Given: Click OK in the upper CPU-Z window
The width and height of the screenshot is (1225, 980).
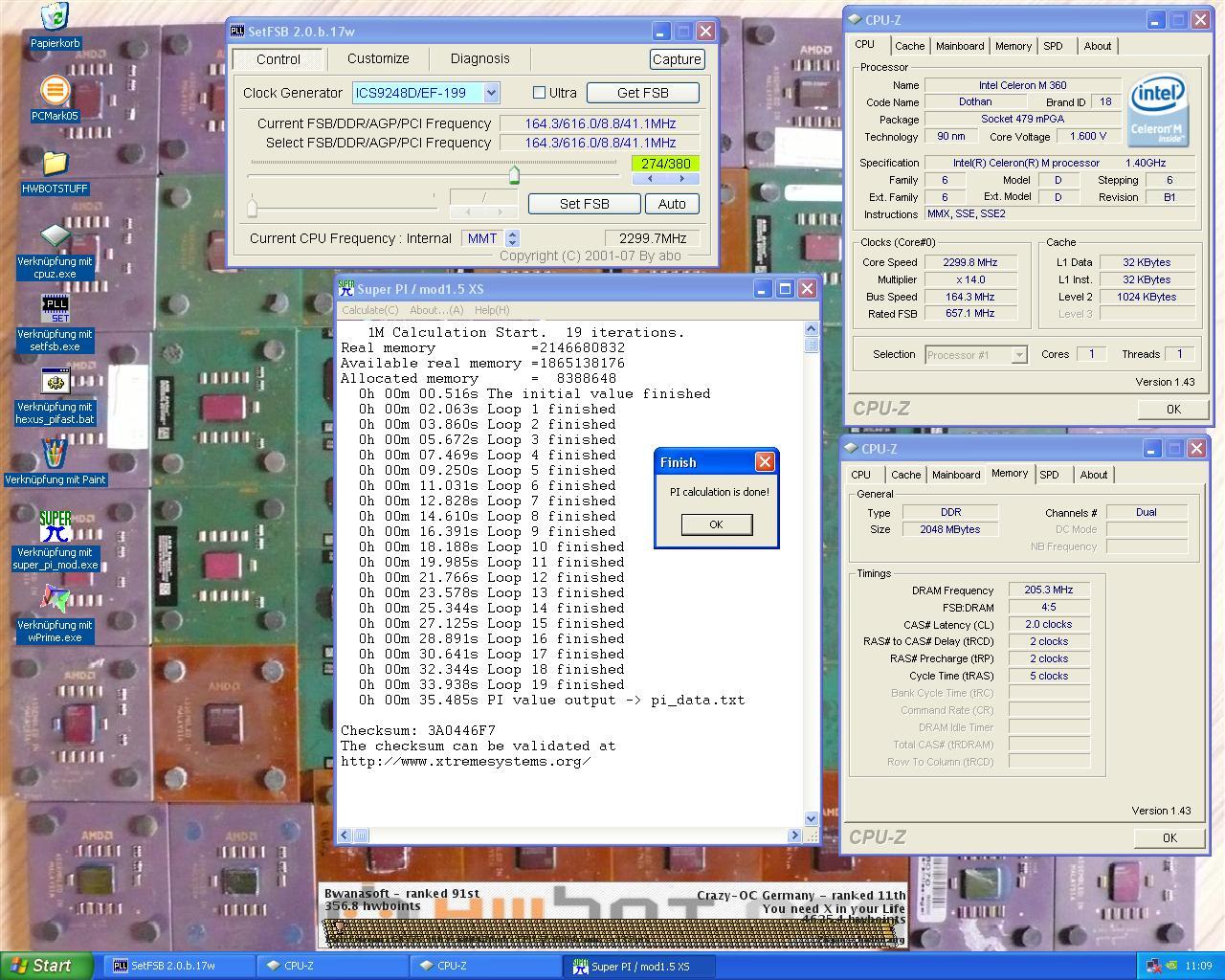Looking at the screenshot, I should [x=1173, y=409].
